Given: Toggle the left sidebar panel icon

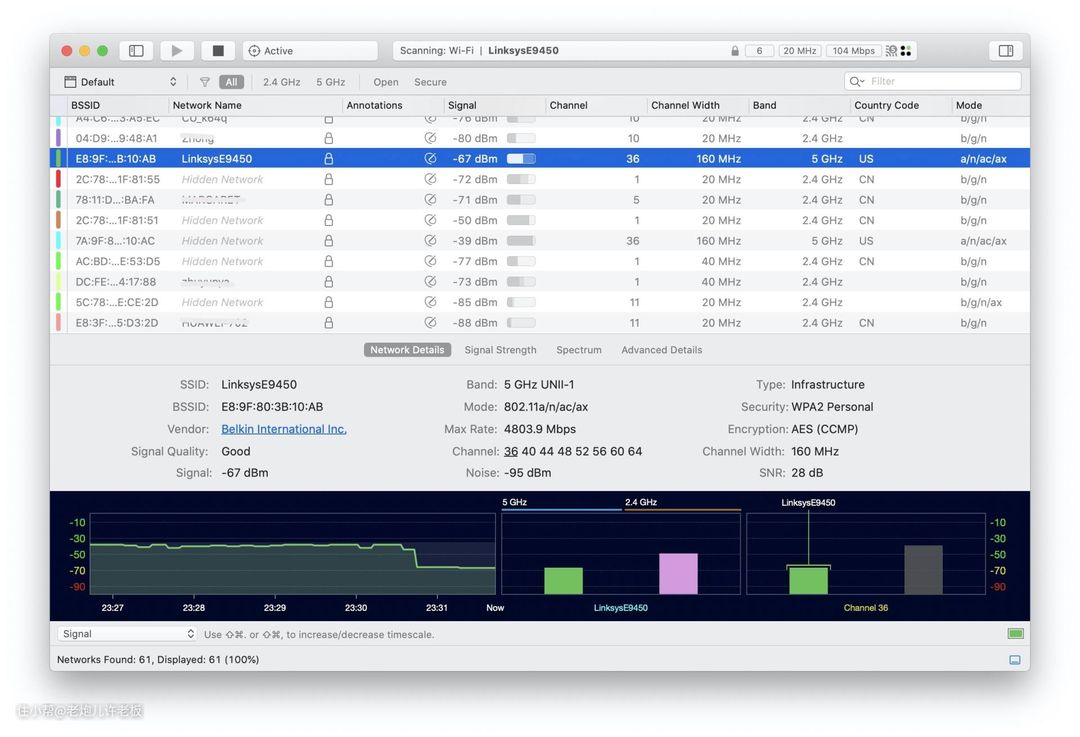Looking at the screenshot, I should tap(136, 51).
